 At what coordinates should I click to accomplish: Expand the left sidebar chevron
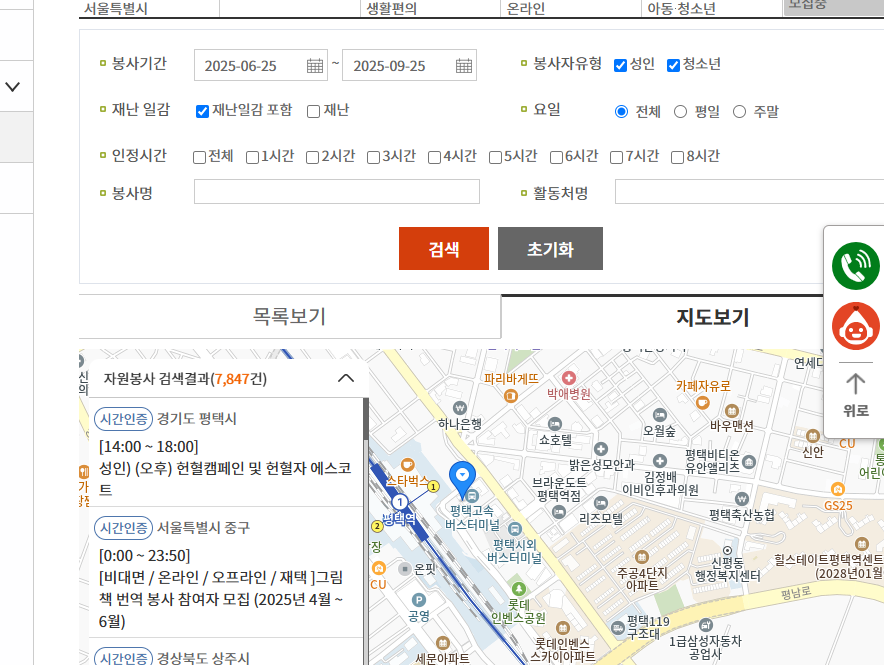click(14, 87)
